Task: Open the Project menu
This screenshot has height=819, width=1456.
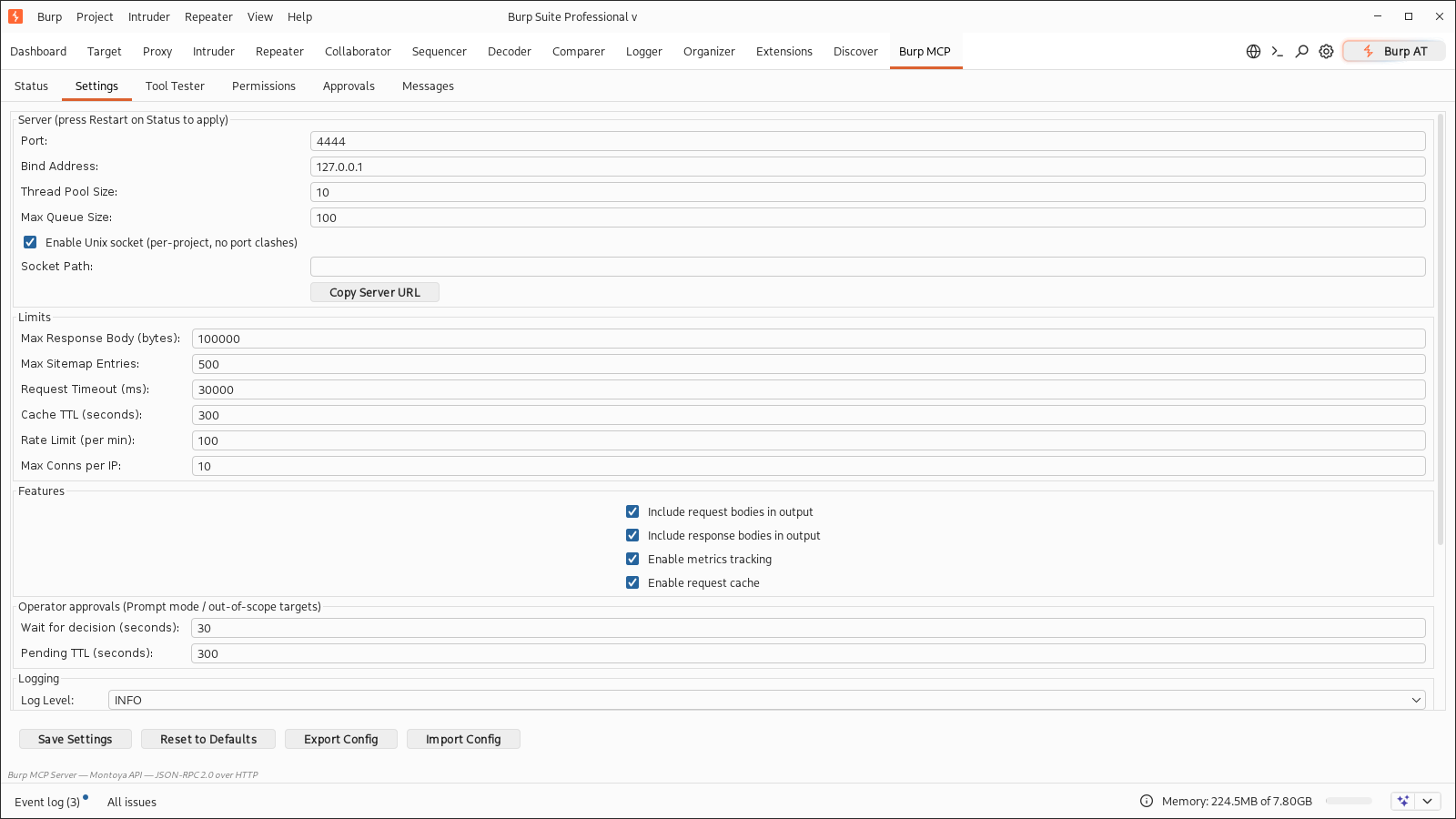Action: click(x=95, y=16)
